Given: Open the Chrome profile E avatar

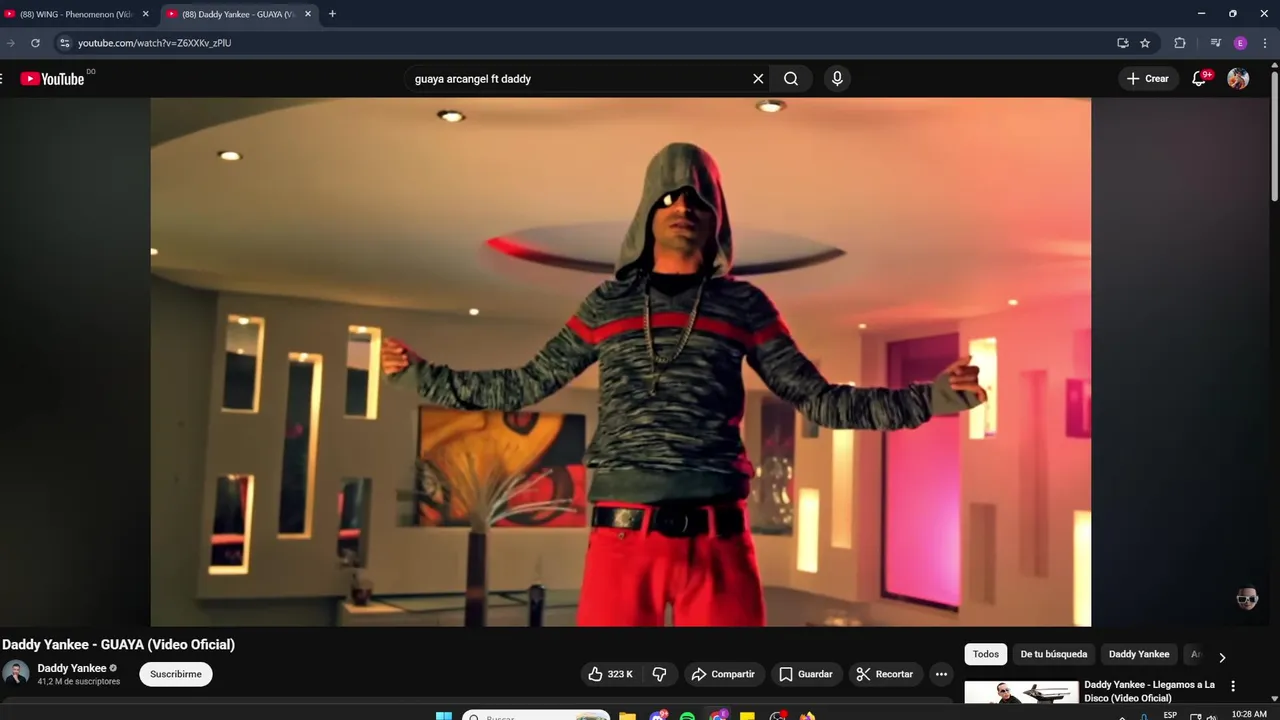Looking at the screenshot, I should (x=1241, y=43).
